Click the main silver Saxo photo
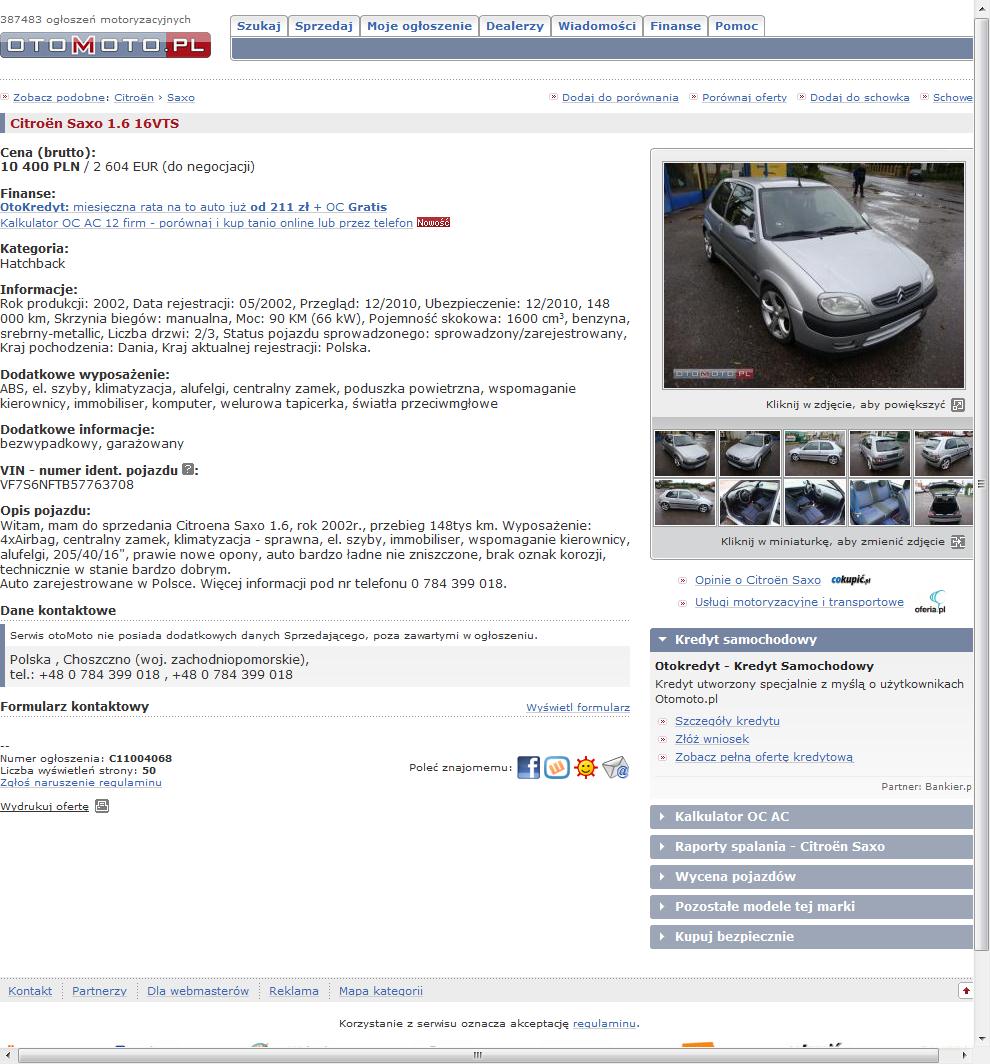The width and height of the screenshot is (990, 1064). (x=814, y=275)
